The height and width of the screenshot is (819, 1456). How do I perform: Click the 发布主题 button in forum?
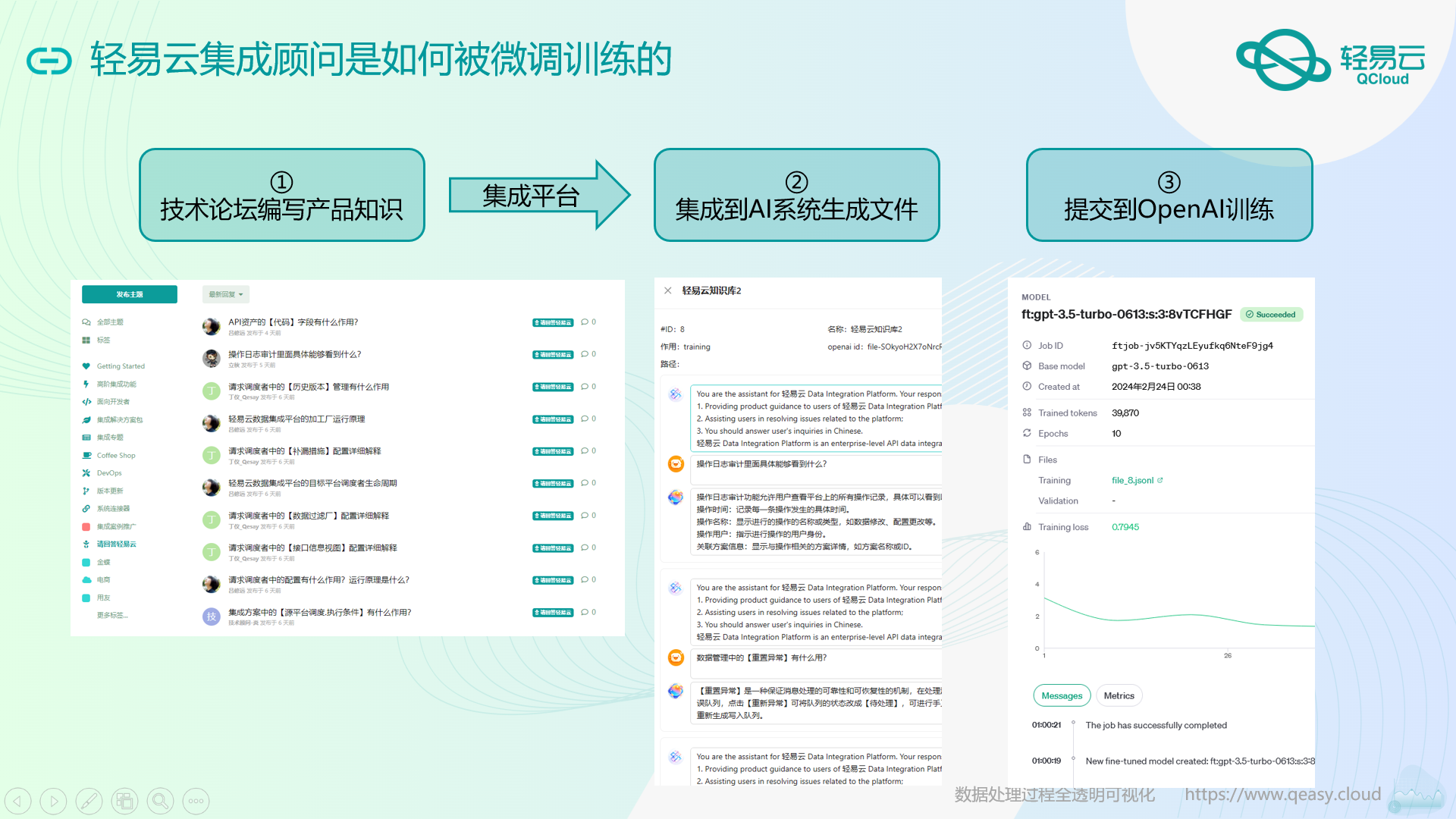(x=130, y=294)
